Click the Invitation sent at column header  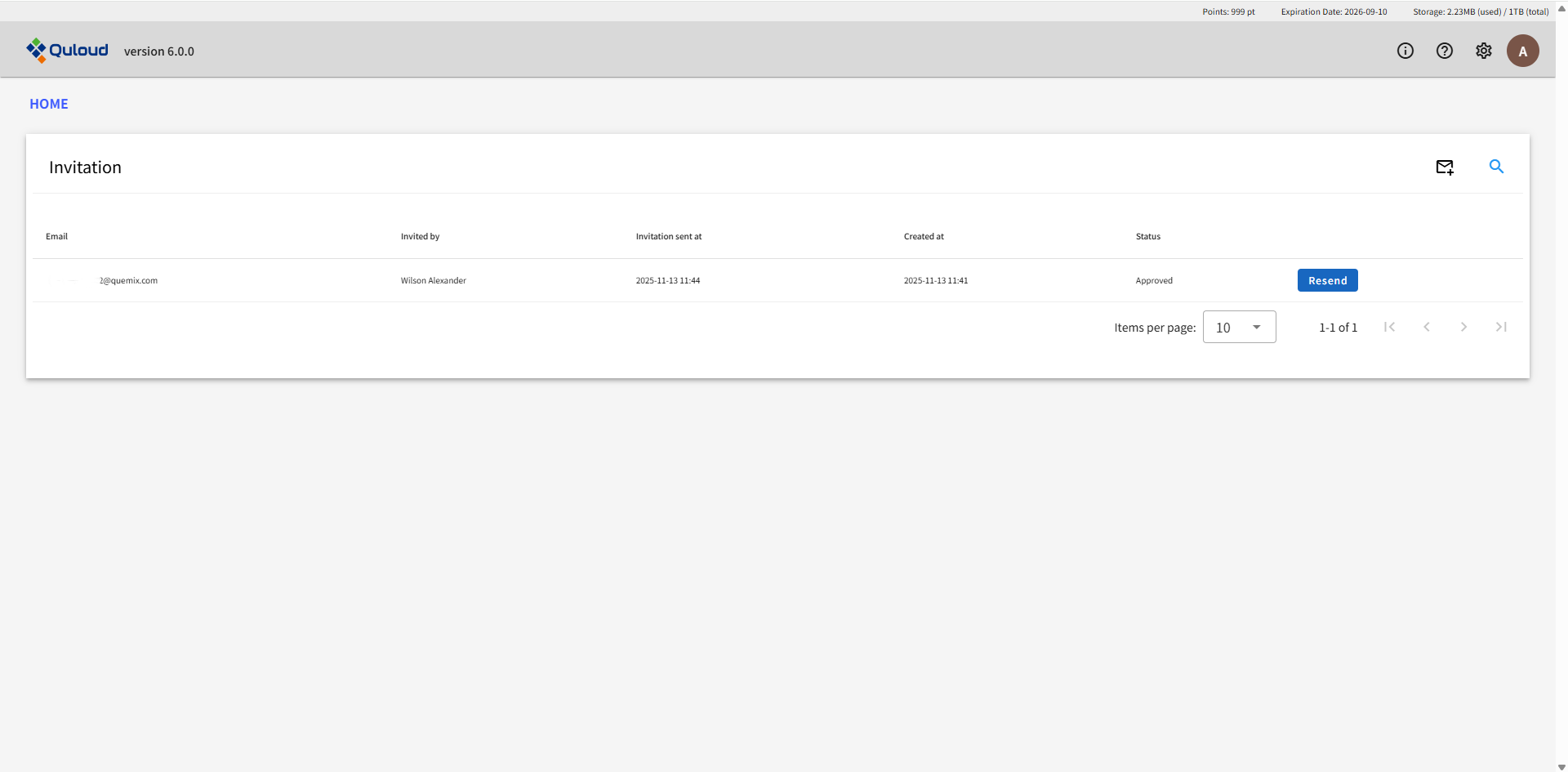click(668, 236)
